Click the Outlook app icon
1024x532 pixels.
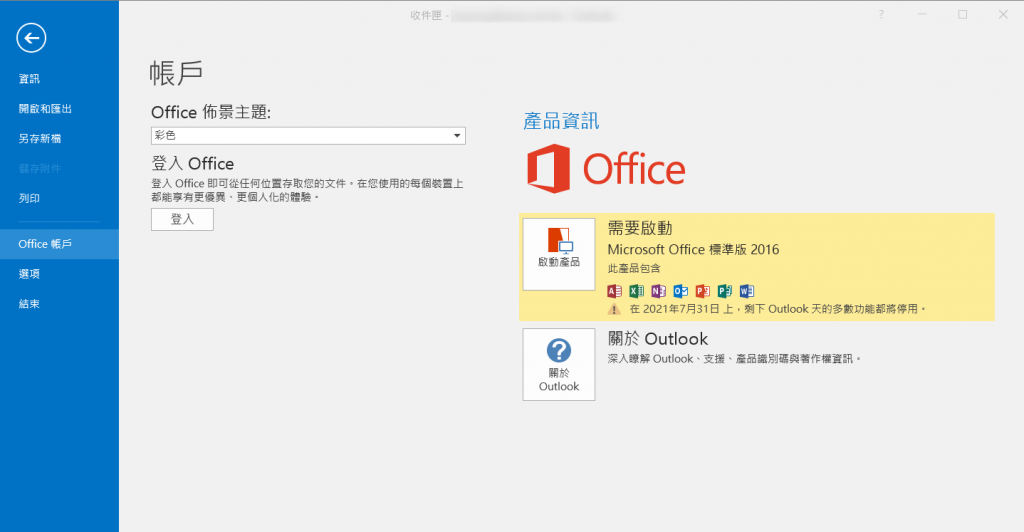click(680, 291)
